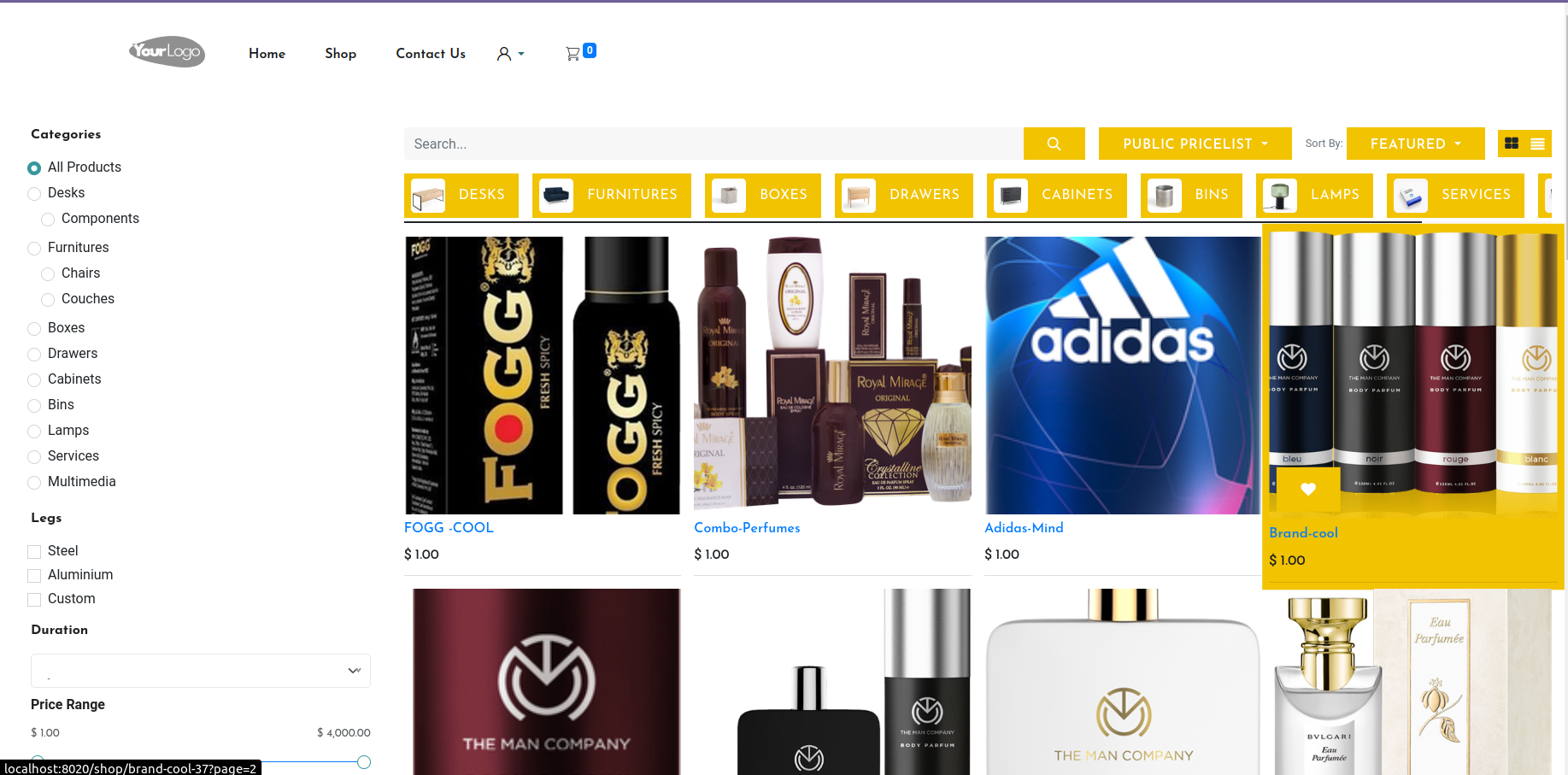Add Brand-cool to wishlist heart
The width and height of the screenshot is (1568, 775).
click(1308, 489)
